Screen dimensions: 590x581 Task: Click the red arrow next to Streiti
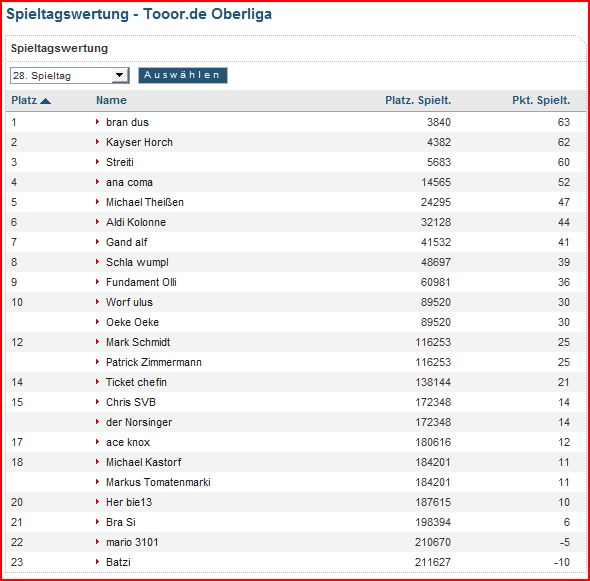[97, 161]
